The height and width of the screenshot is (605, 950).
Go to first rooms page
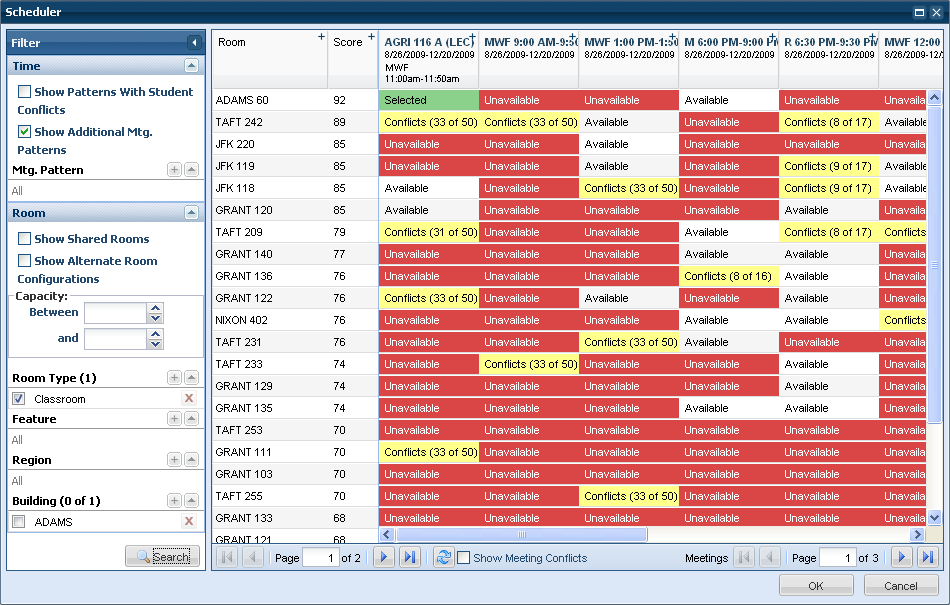(x=227, y=557)
